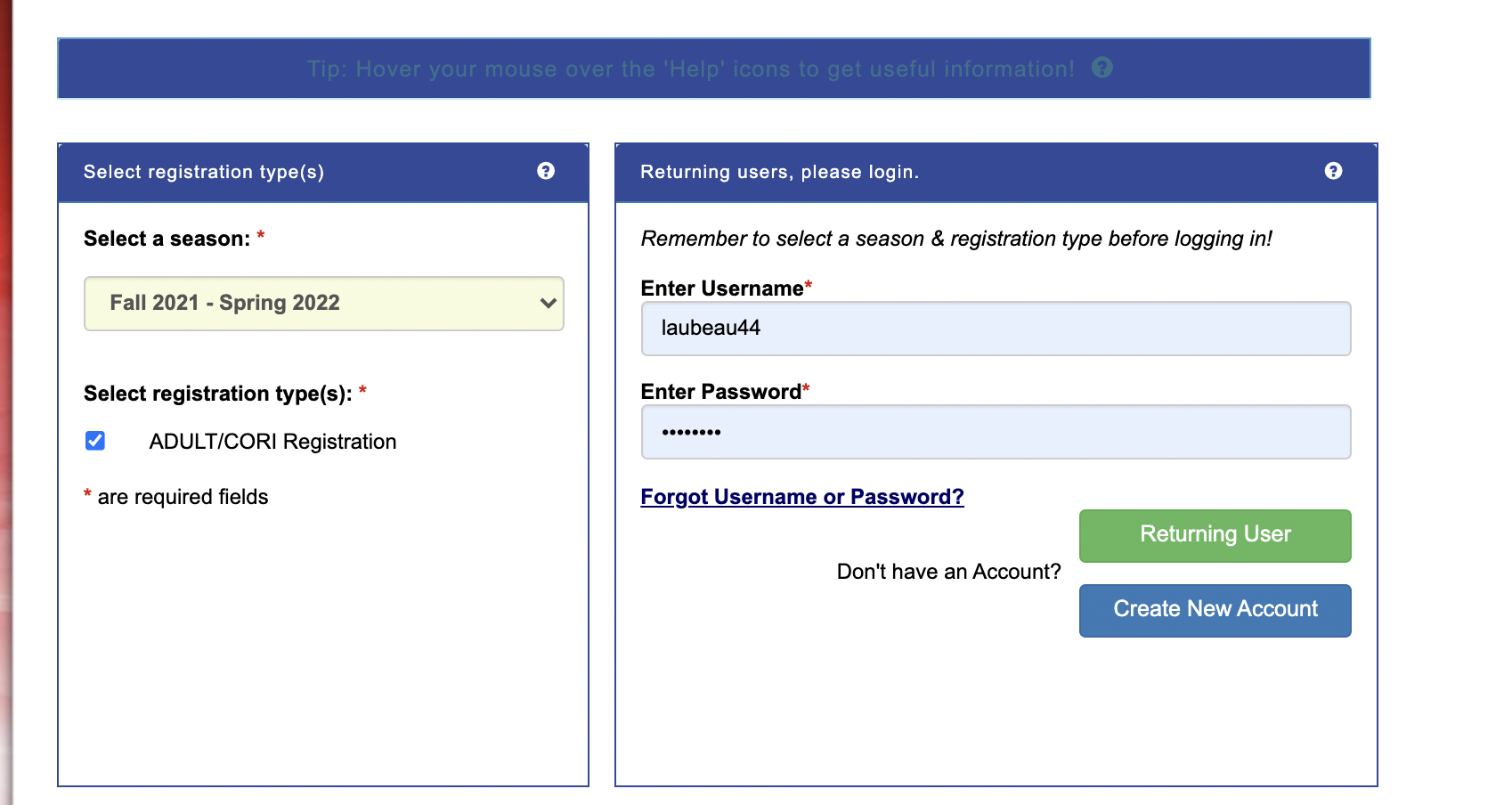This screenshot has width=1512, height=805.
Task: Click the ADULT/CORI Registration label text
Action: 272,442
